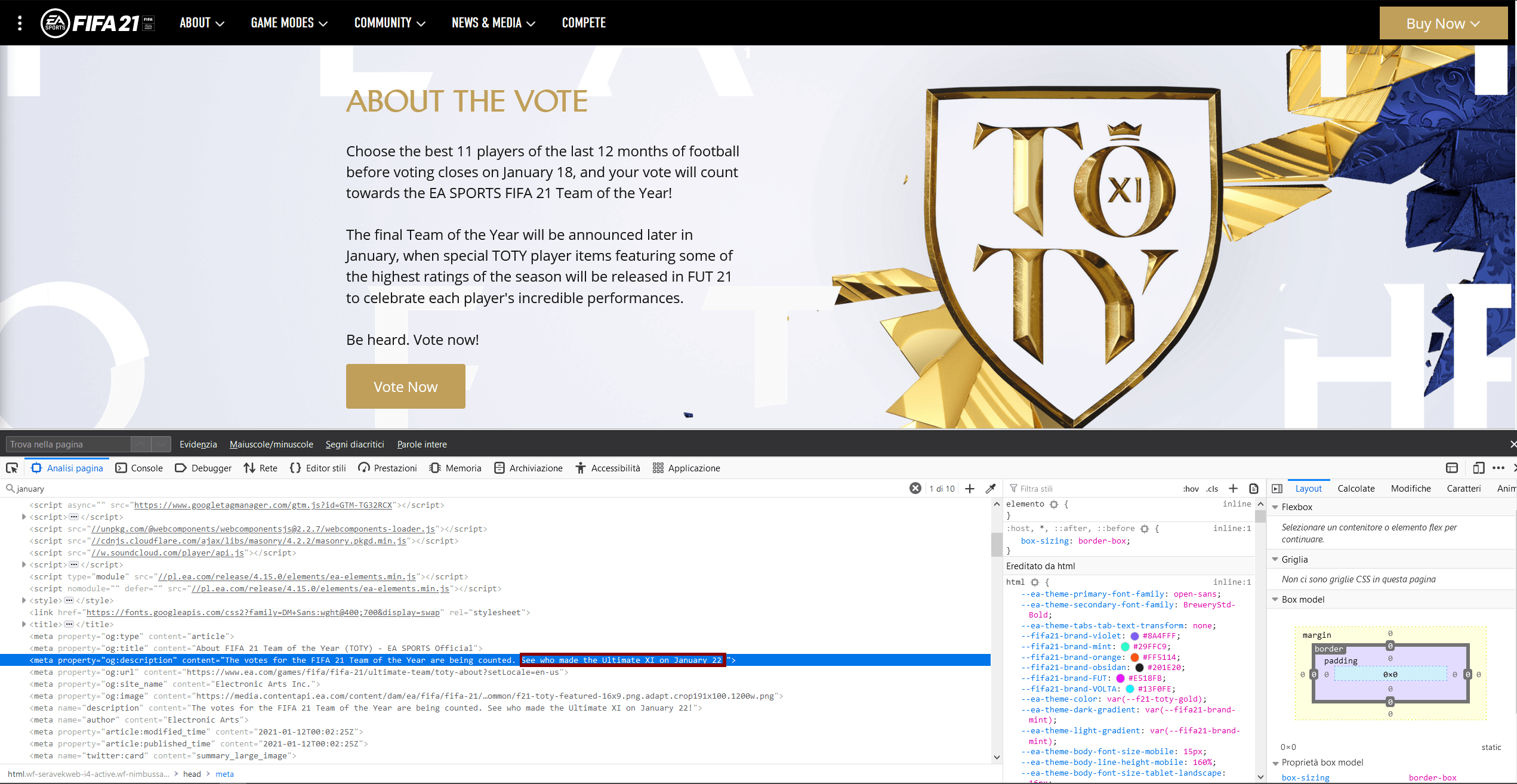
Task: Collapse the Flexbox section
Action: (x=1275, y=507)
